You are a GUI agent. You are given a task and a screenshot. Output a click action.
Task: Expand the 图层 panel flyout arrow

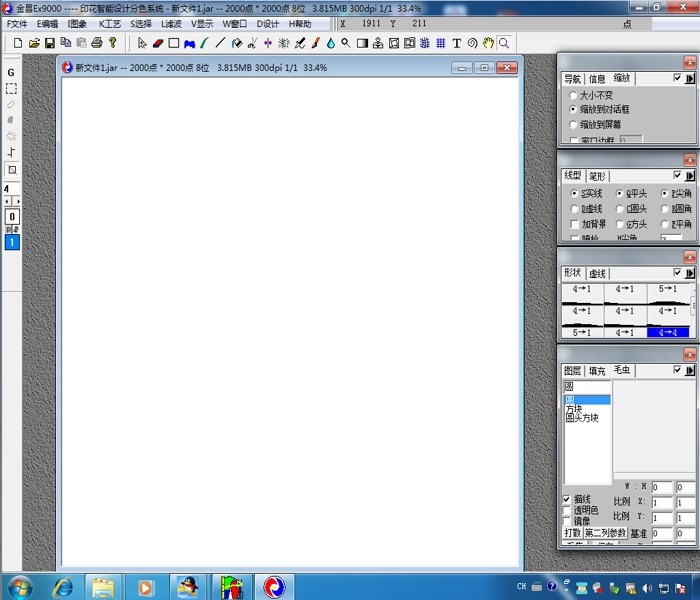[690, 371]
